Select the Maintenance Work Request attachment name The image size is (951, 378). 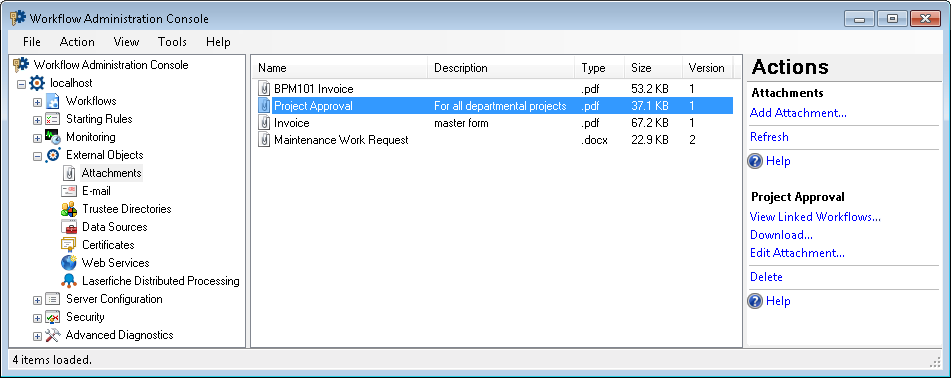(x=341, y=140)
